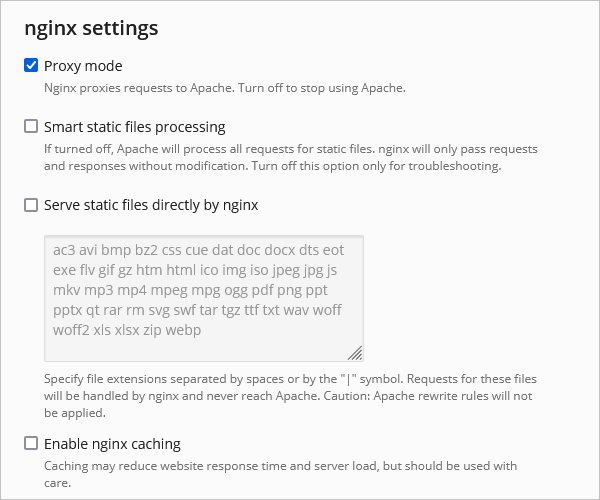Enable nginx caching checkbox
Image resolution: width=600 pixels, height=500 pixels.
31,443
